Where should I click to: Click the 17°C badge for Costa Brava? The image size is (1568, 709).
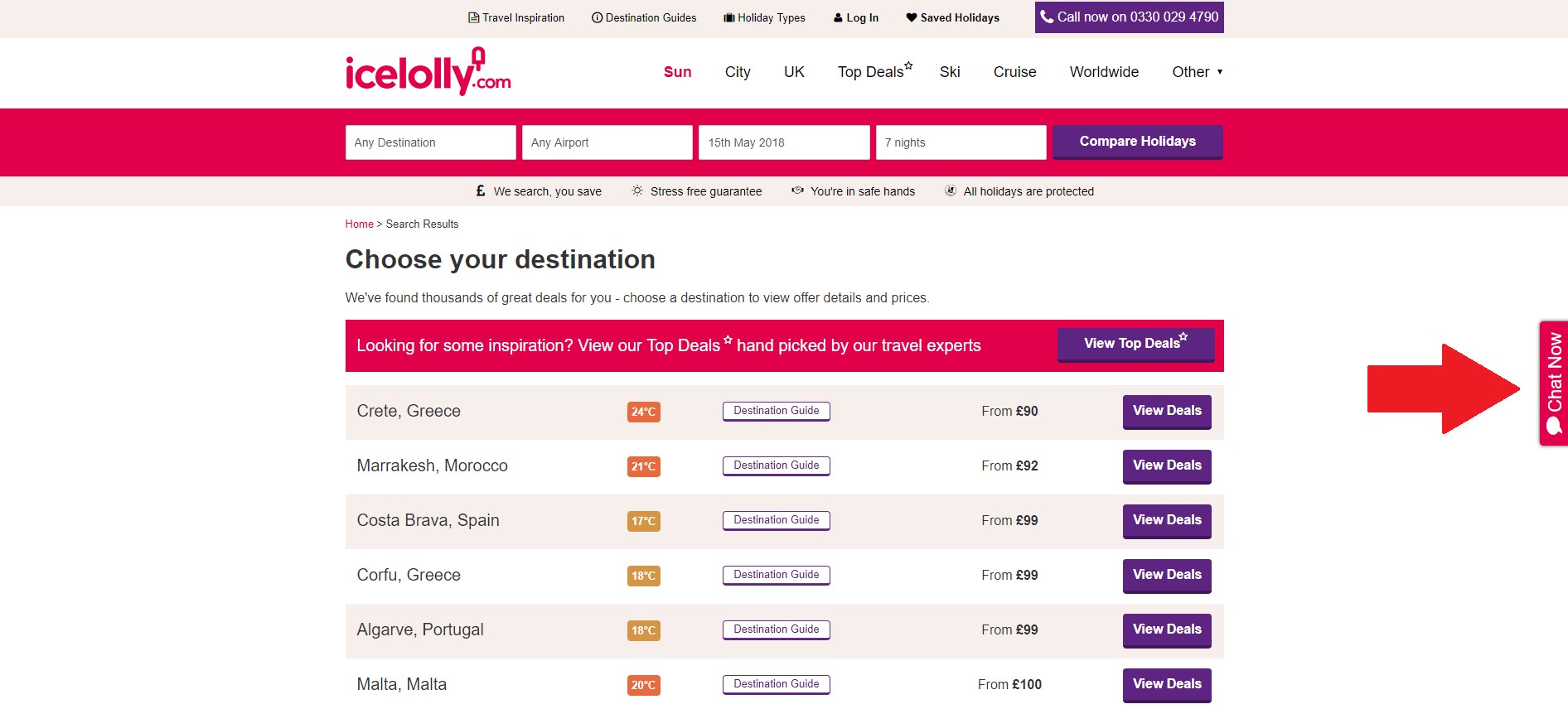click(644, 521)
